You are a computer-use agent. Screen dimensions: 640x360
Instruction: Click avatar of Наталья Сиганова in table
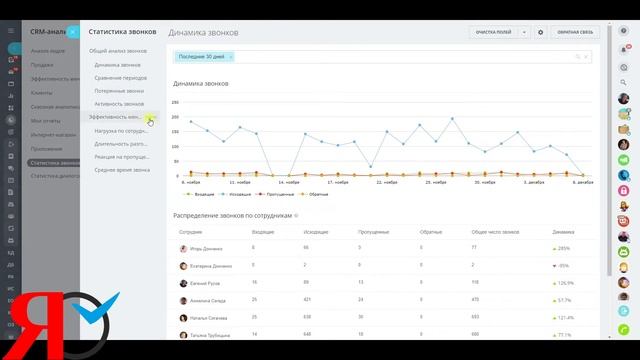click(x=183, y=318)
